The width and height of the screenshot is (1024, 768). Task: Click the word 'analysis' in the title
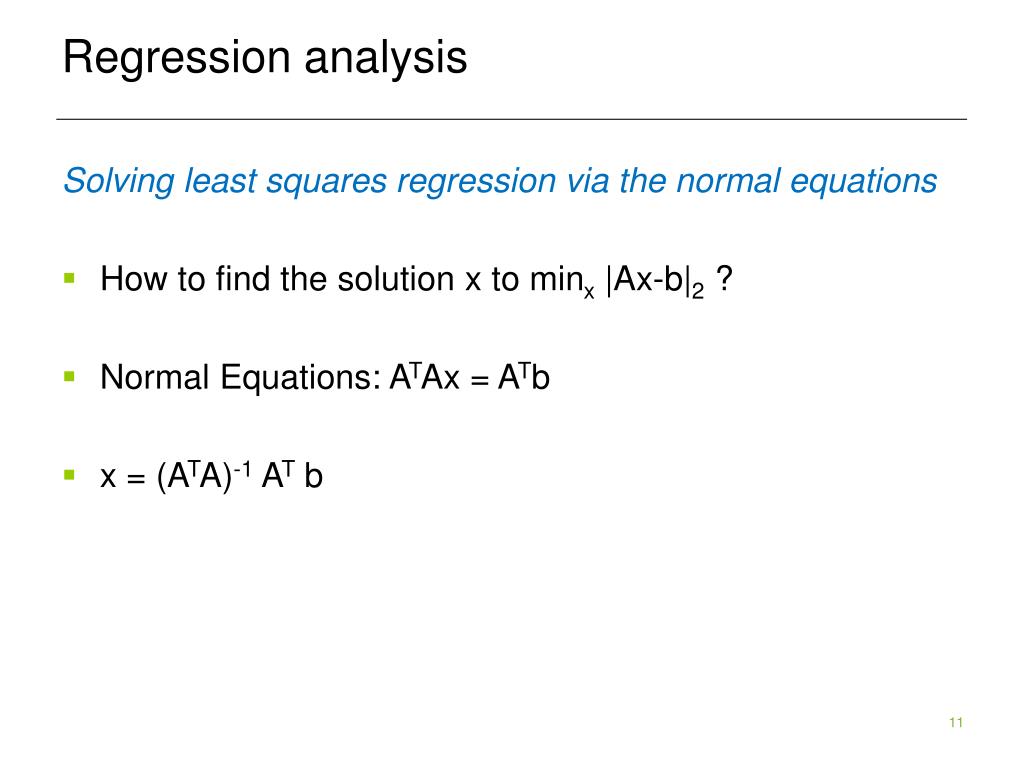(386, 59)
